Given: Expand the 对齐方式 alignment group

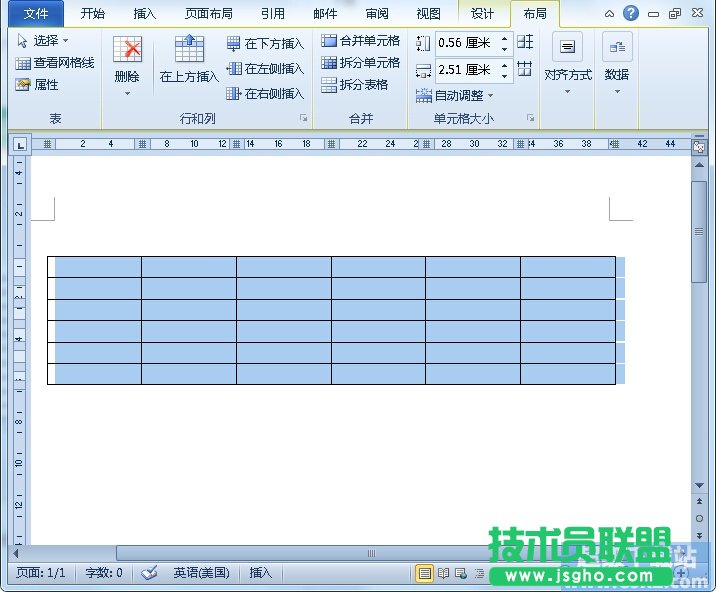Looking at the screenshot, I should pyautogui.click(x=567, y=66).
